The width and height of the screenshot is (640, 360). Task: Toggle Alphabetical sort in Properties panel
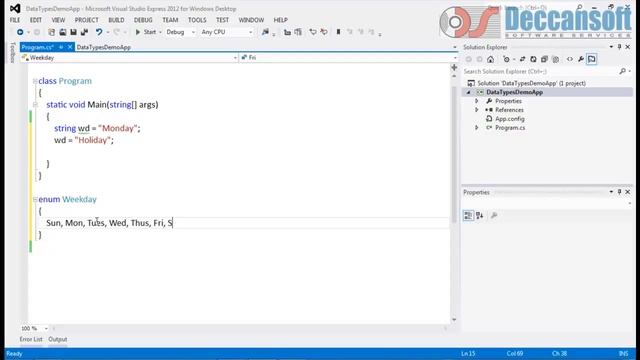[x=480, y=216]
